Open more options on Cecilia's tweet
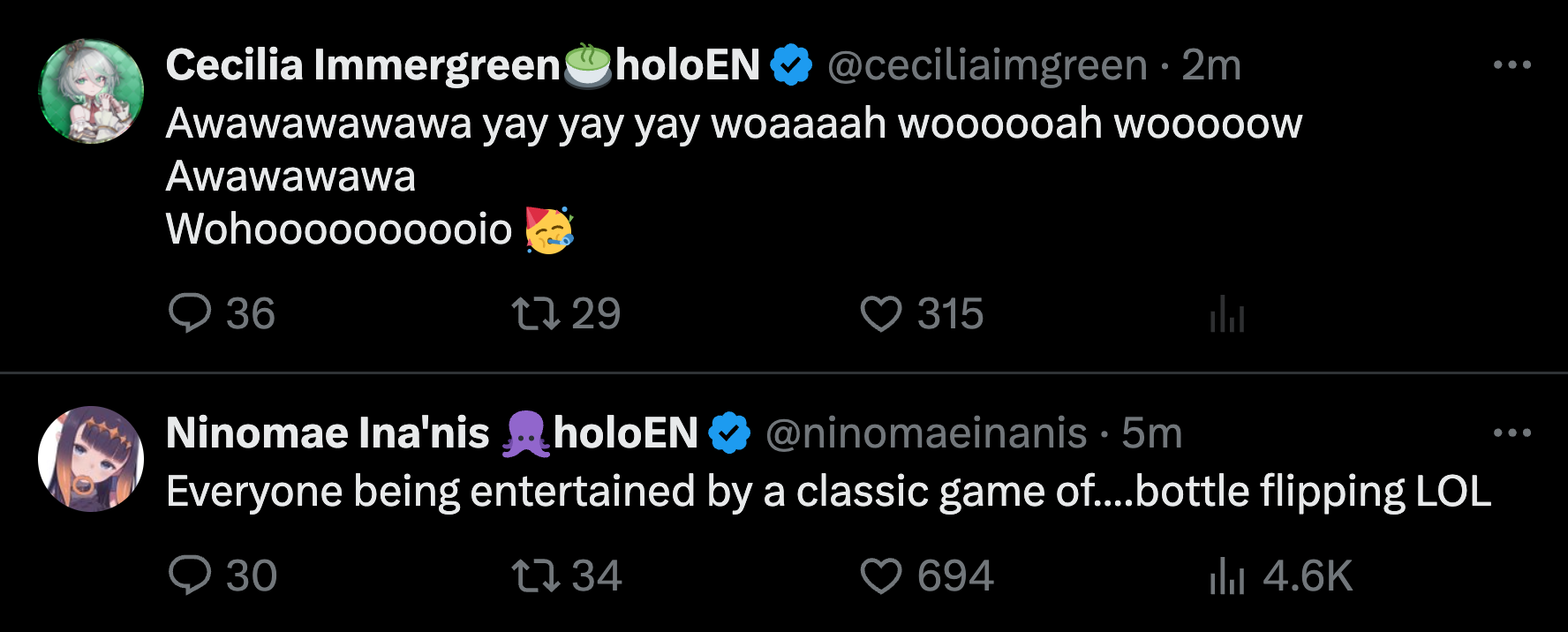This screenshot has height=632, width=1568. [1511, 64]
